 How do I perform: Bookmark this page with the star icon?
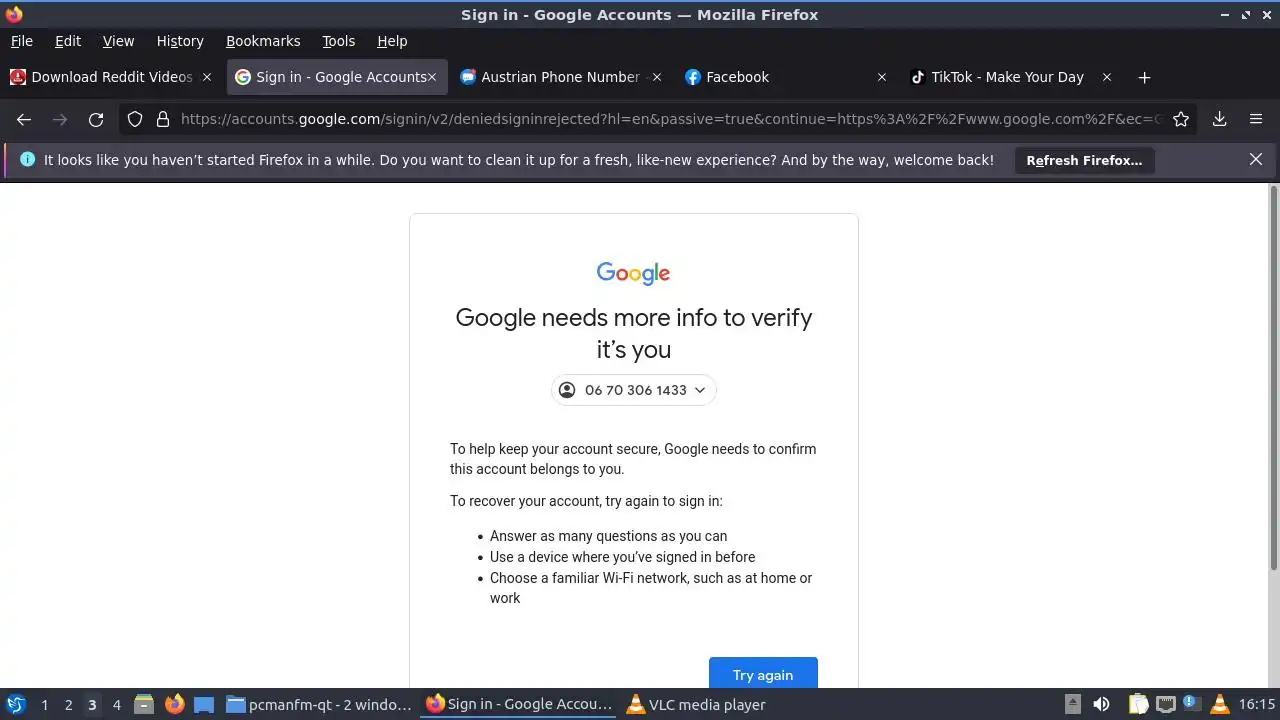[x=1181, y=119]
